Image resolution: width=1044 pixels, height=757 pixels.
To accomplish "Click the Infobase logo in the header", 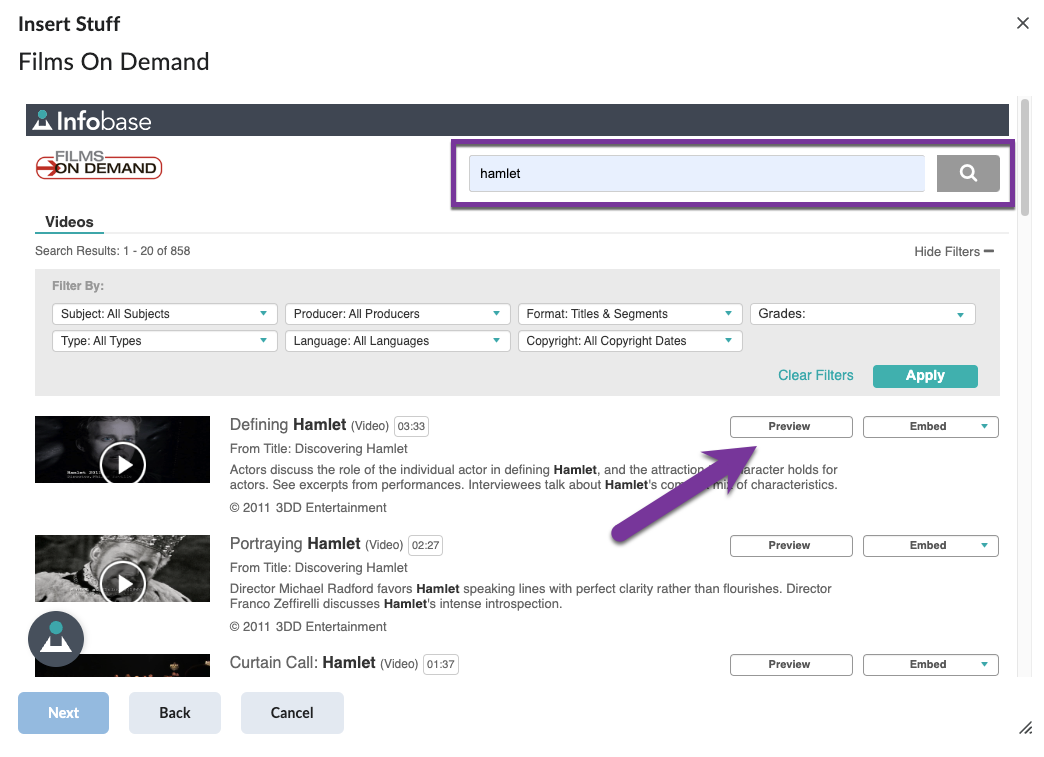I will click(91, 120).
